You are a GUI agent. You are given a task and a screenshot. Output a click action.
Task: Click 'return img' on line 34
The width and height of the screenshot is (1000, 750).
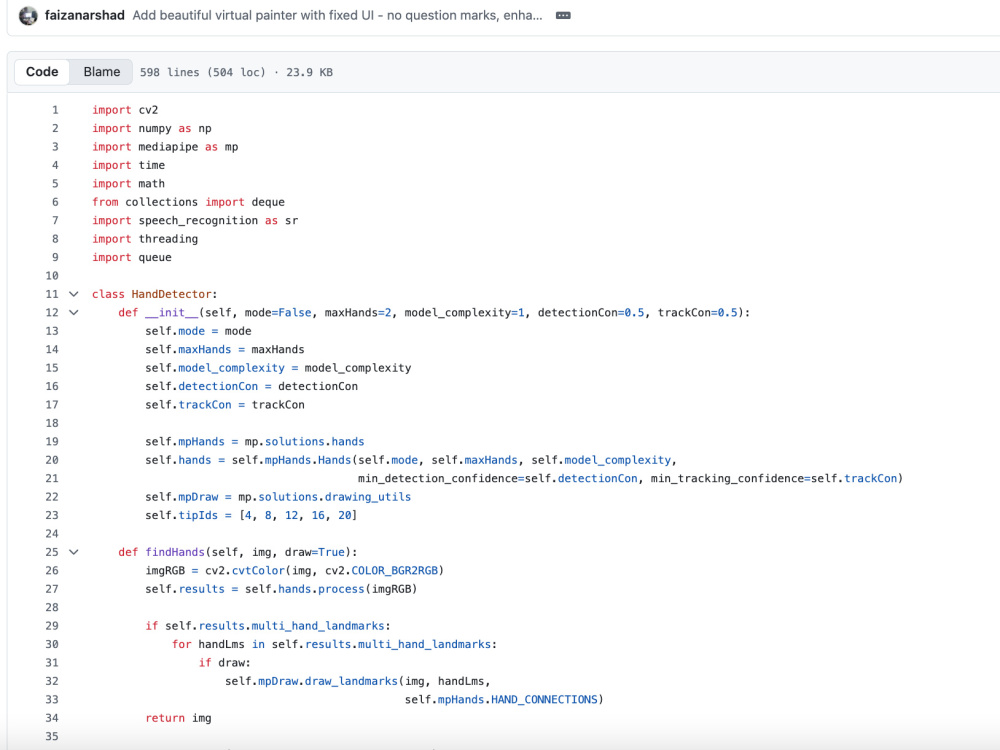[x=178, y=718]
